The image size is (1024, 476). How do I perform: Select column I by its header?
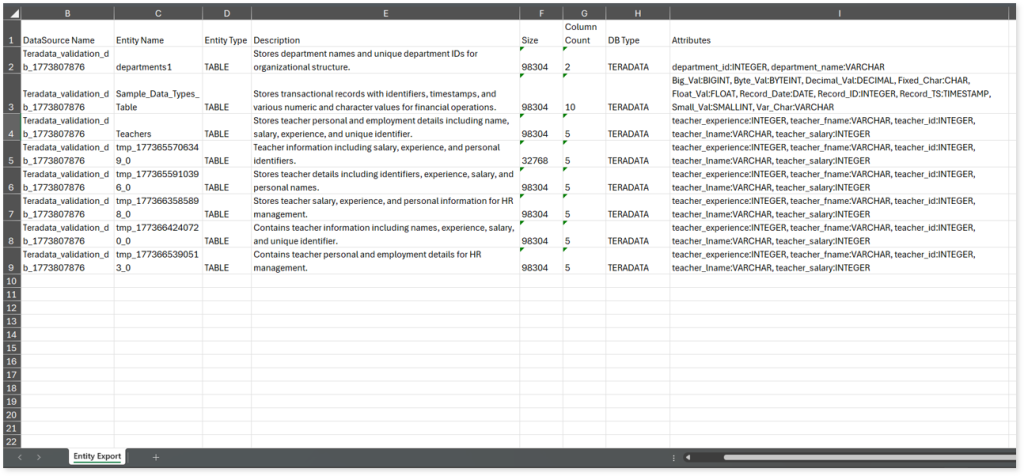tap(840, 13)
